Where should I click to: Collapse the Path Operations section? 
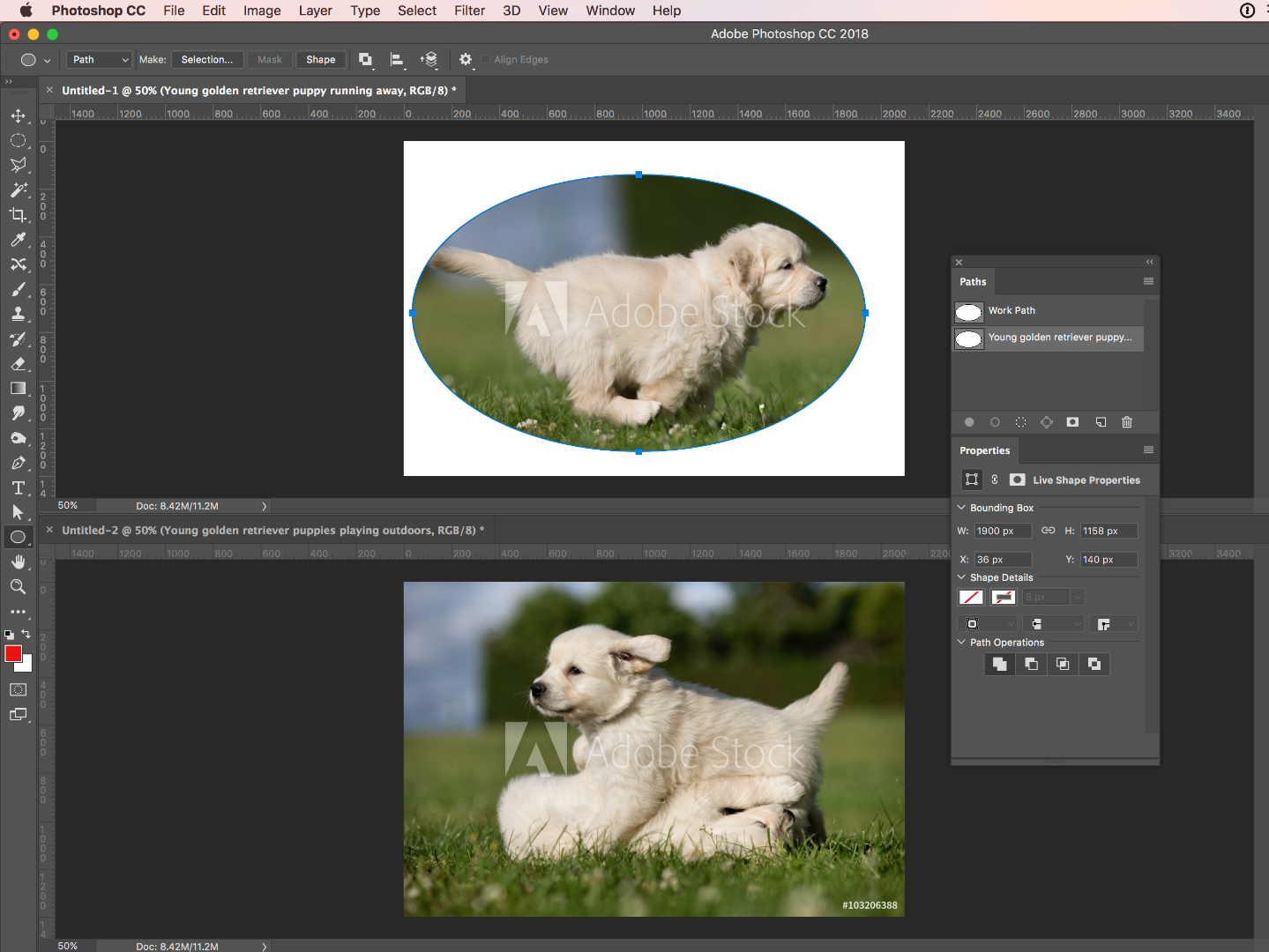(961, 643)
